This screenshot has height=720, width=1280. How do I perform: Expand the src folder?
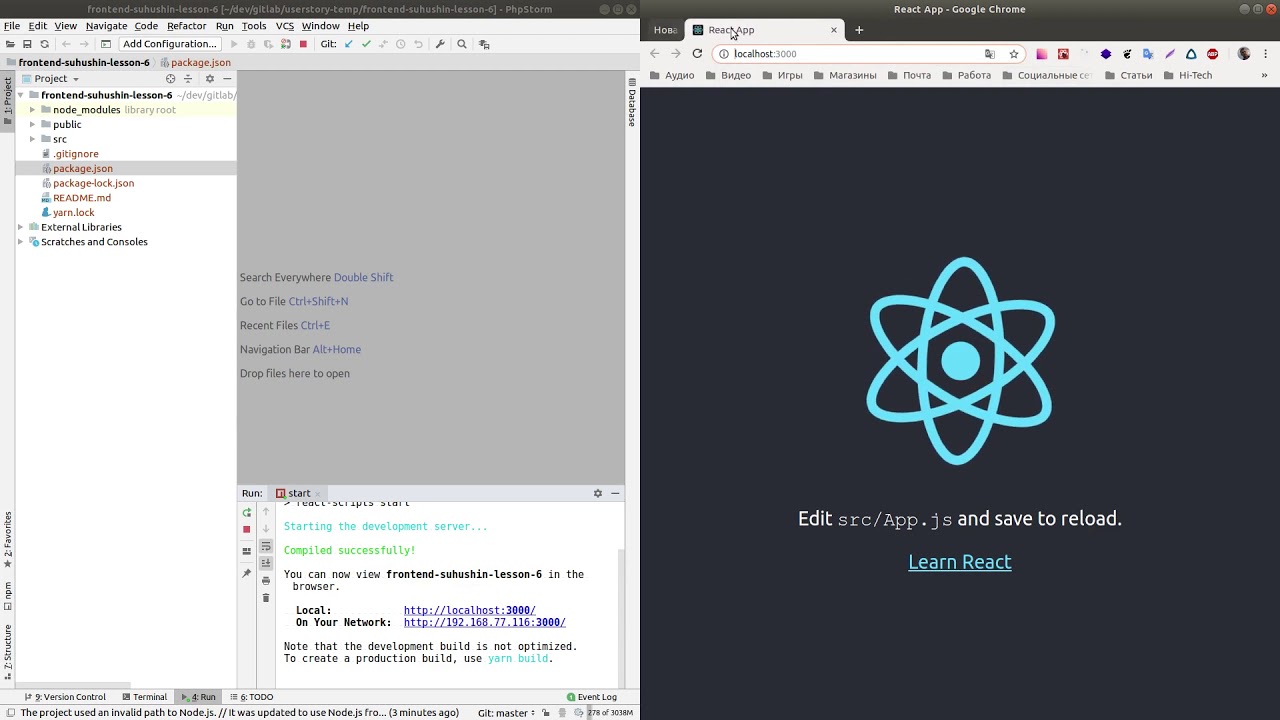click(33, 139)
